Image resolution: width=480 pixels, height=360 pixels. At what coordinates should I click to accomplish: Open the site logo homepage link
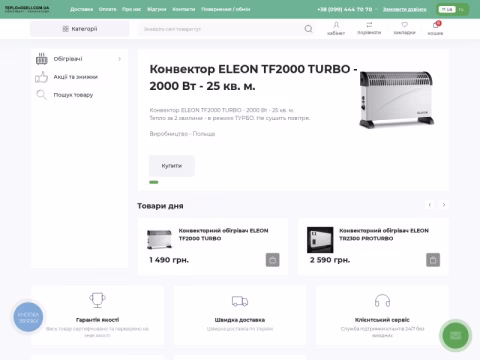[x=27, y=9]
